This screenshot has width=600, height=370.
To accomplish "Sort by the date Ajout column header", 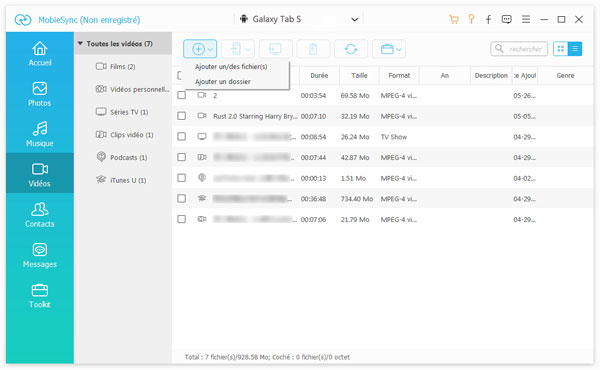I will tap(525, 75).
